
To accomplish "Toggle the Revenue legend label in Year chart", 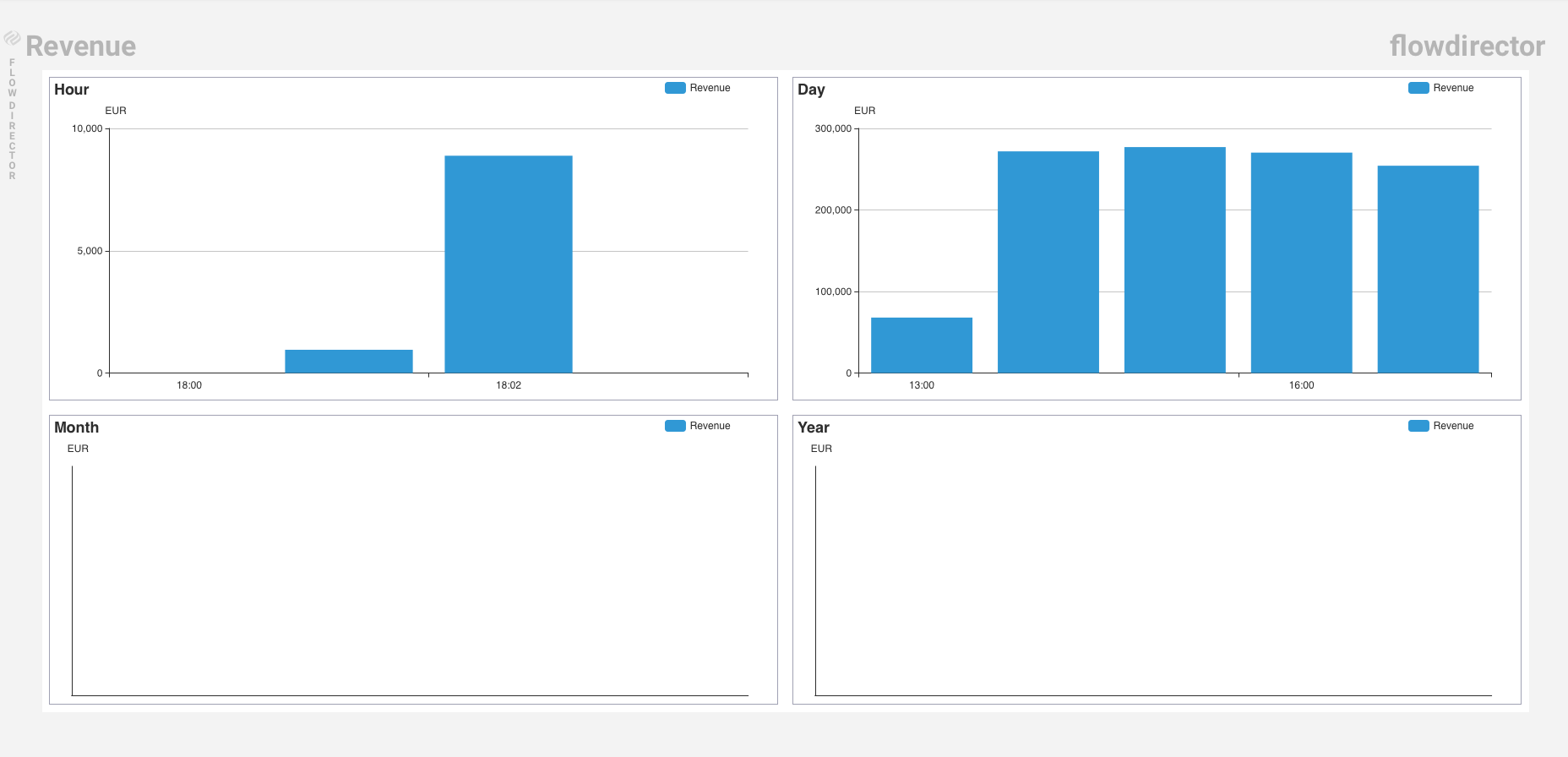I will point(1453,426).
